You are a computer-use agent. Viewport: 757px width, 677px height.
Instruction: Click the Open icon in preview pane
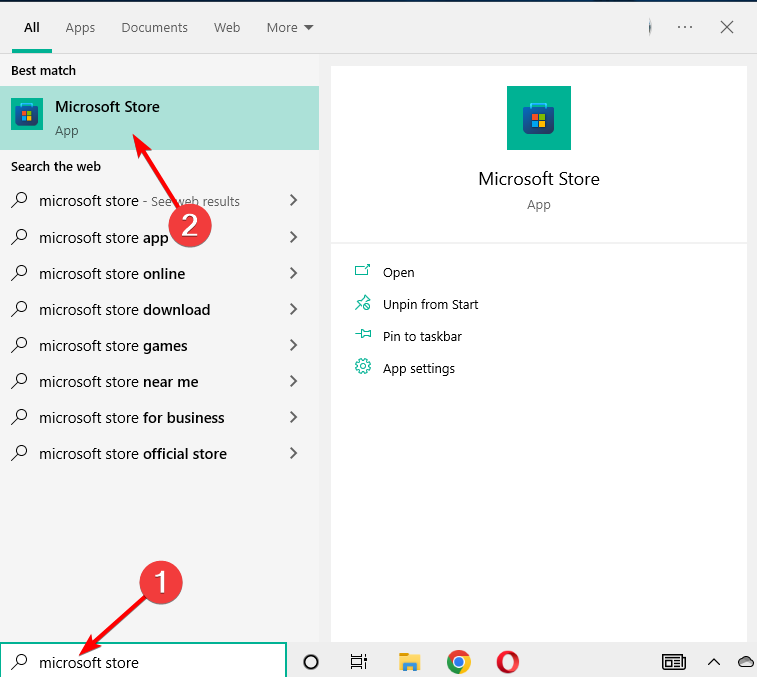(x=362, y=270)
